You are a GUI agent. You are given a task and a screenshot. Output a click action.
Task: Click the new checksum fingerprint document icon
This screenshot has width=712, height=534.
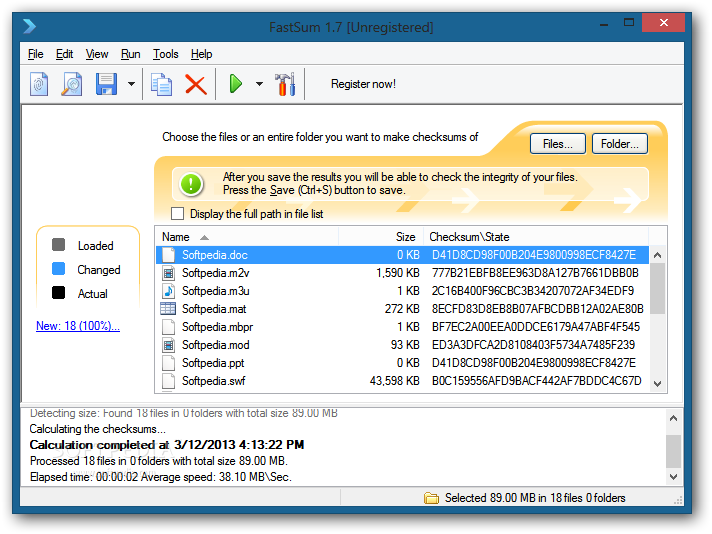tap(39, 84)
